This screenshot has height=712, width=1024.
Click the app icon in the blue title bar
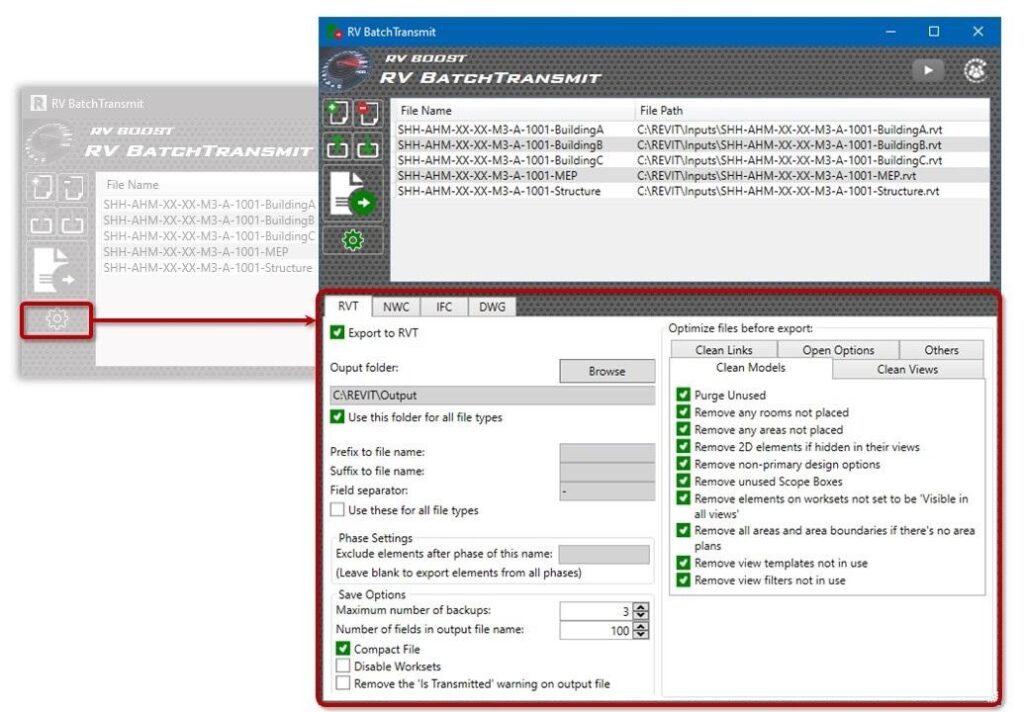click(x=334, y=31)
